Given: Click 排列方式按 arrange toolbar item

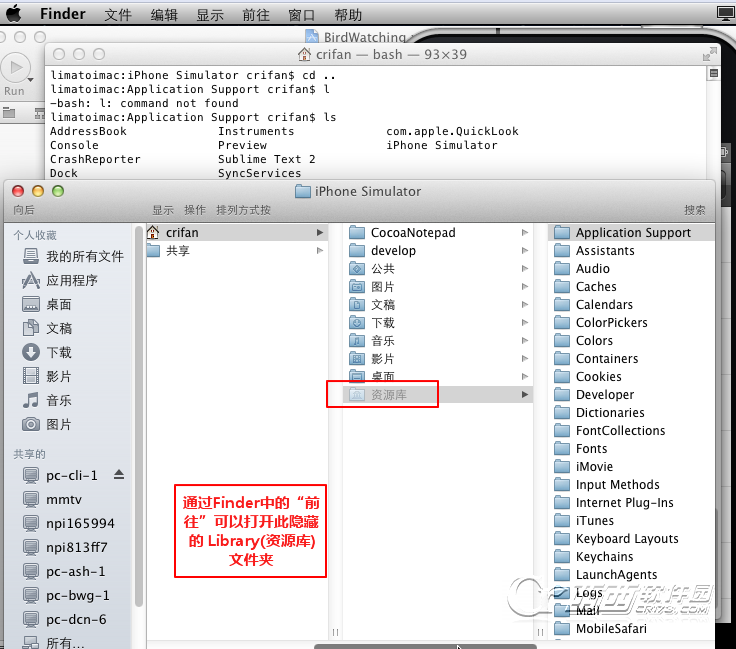Looking at the screenshot, I should (x=243, y=210).
